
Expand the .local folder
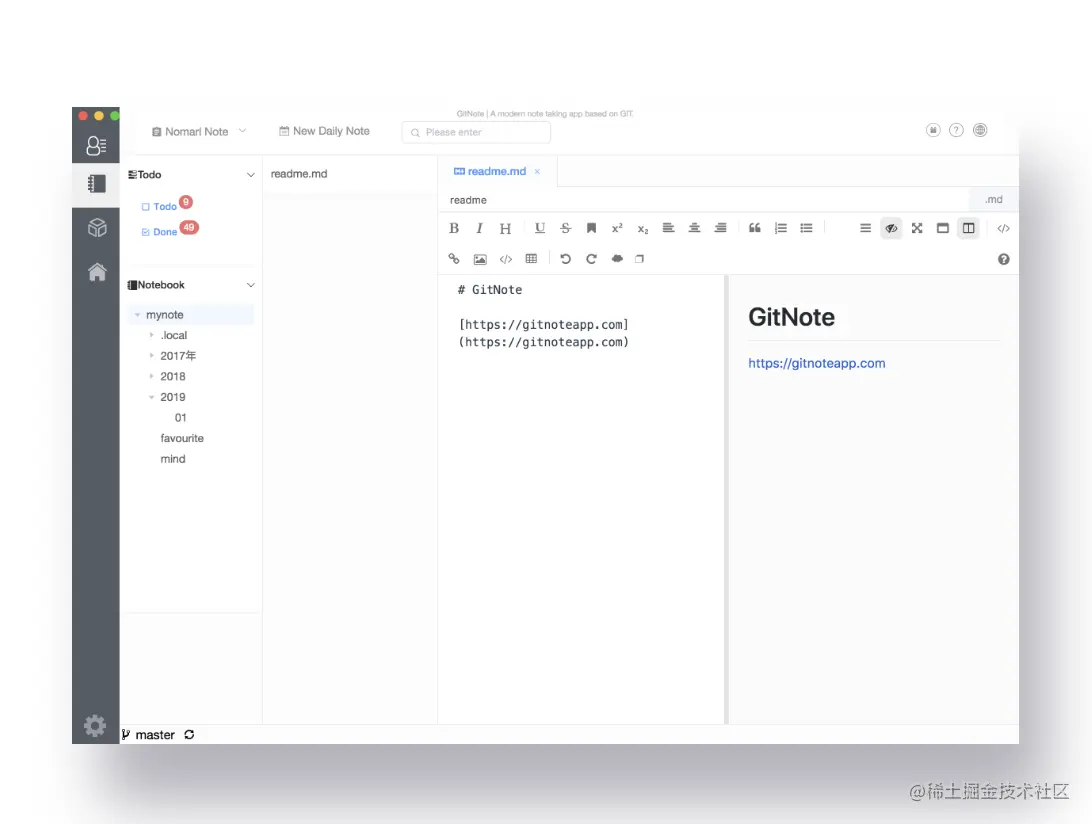pos(151,335)
